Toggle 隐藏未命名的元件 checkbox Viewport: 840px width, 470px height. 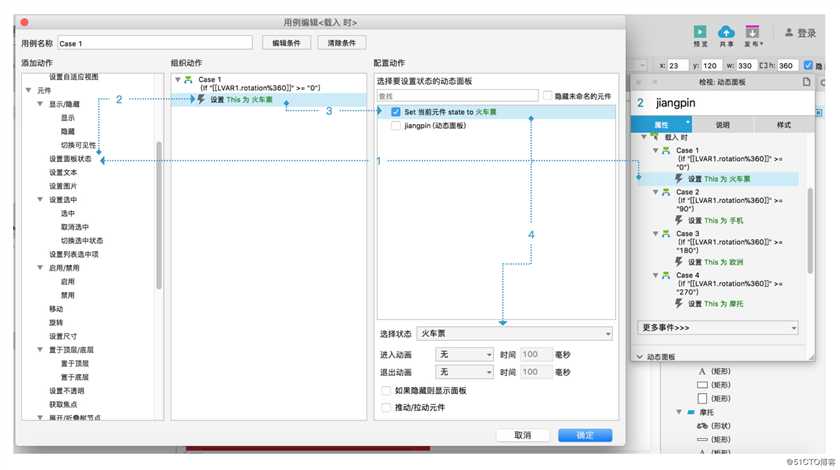[548, 95]
